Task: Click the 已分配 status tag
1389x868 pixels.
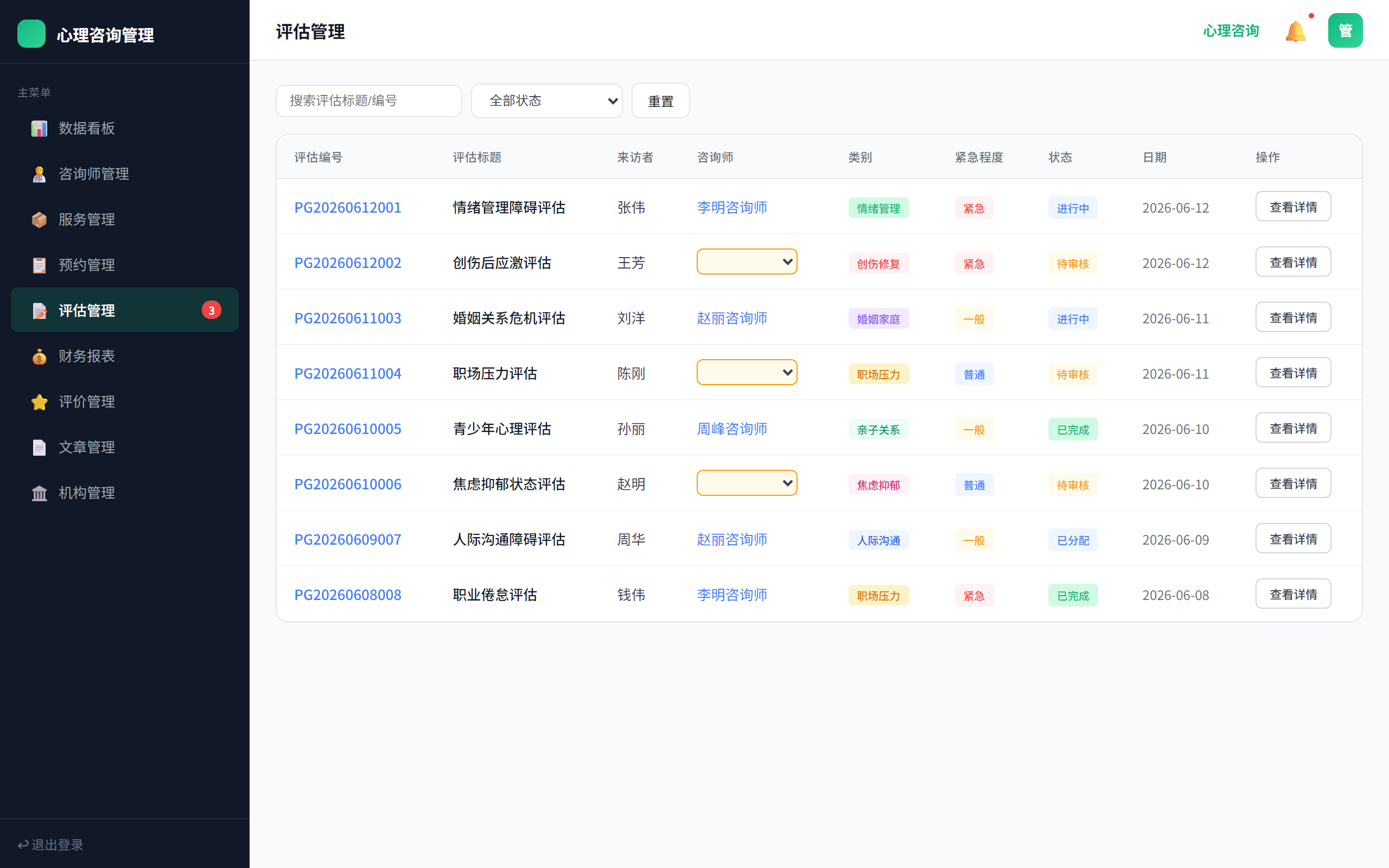Action: 1072,540
